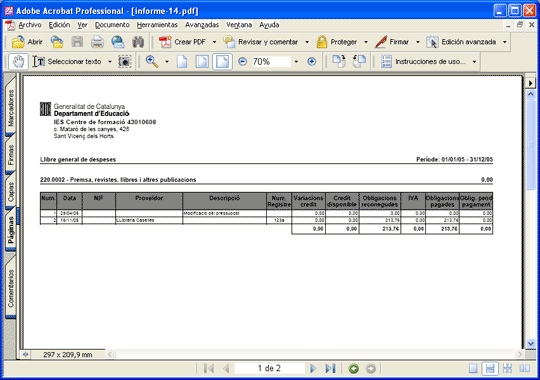Go to first page button
540x380 pixels.
click(x=209, y=369)
